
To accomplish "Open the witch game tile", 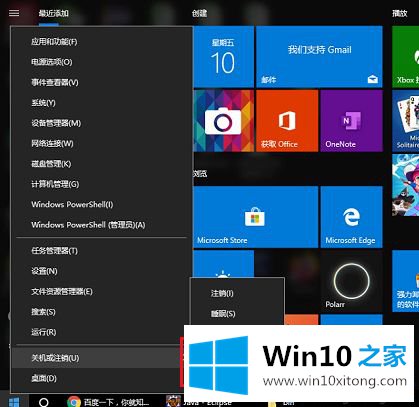I will pyautogui.click(x=405, y=185).
